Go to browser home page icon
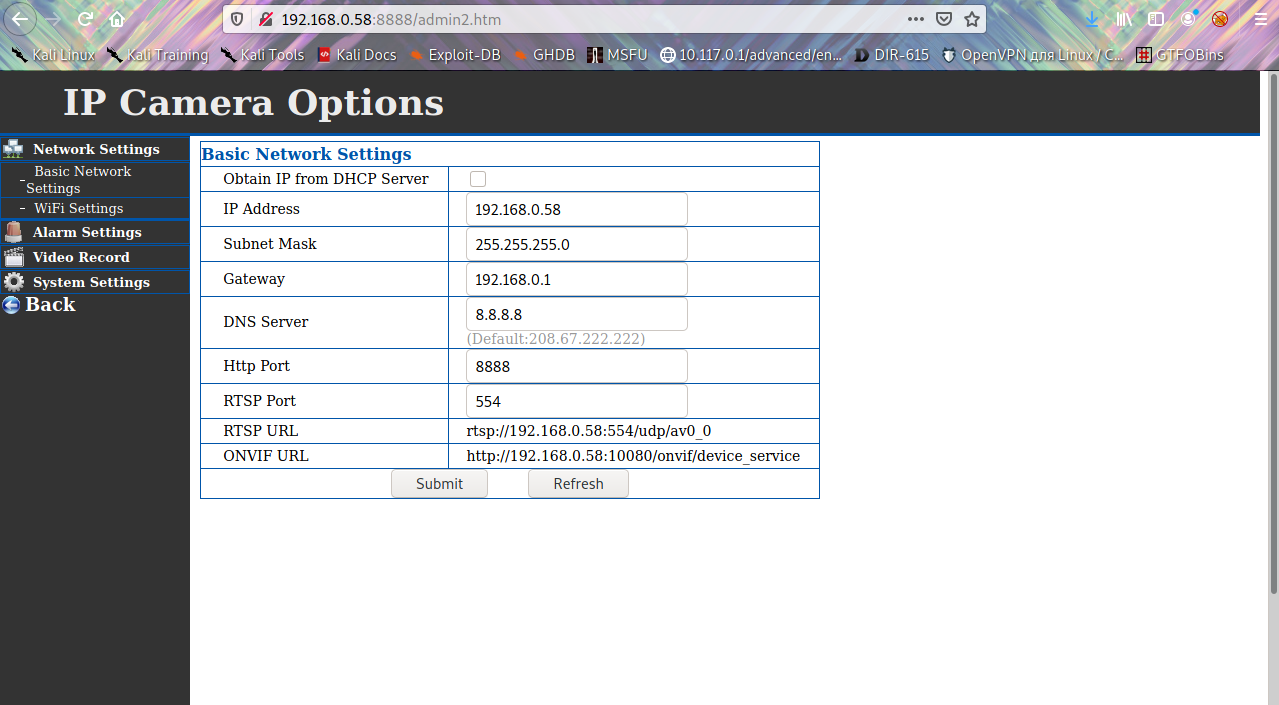1279x705 pixels. pyautogui.click(x=117, y=19)
